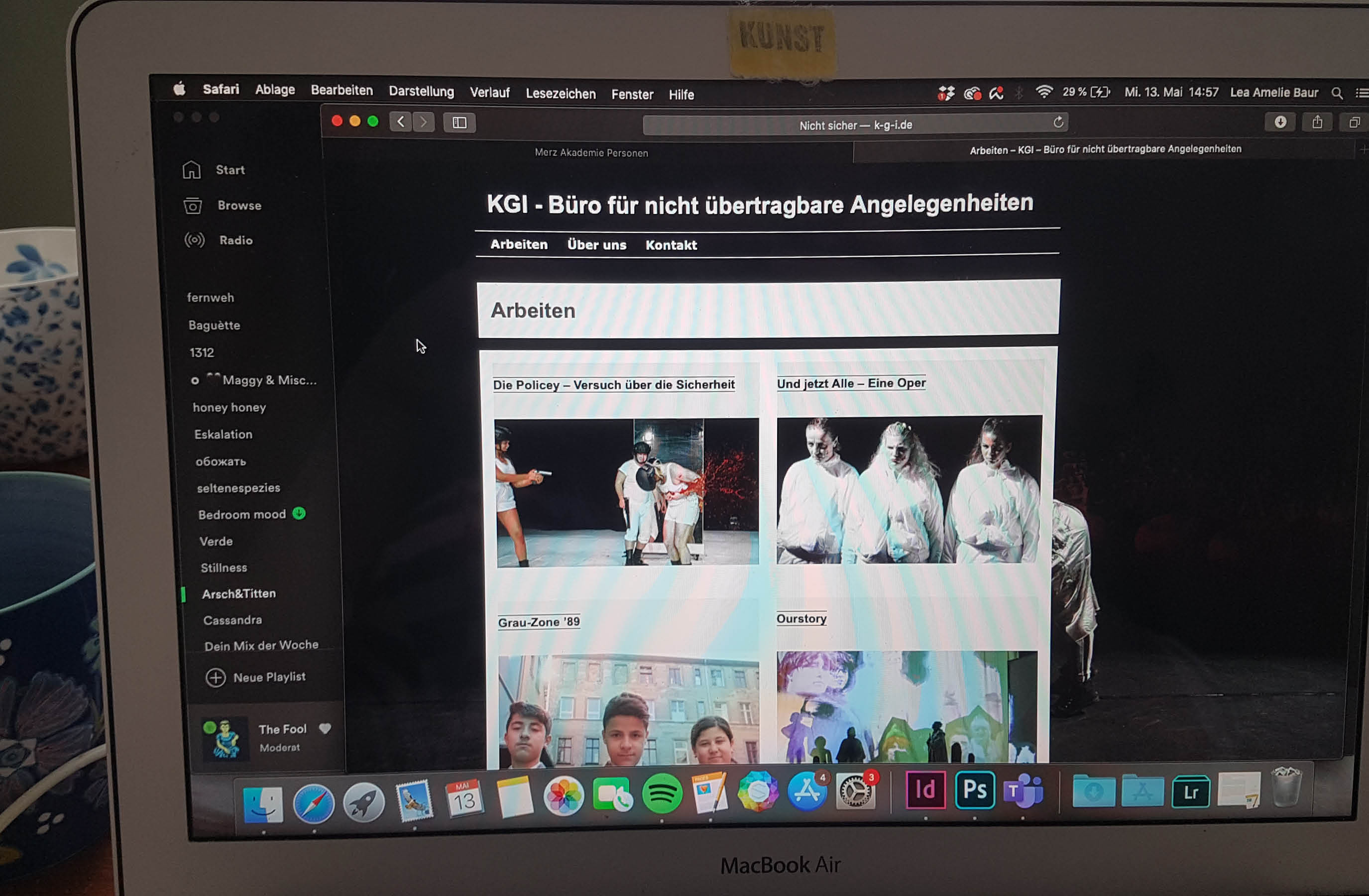Image resolution: width=1369 pixels, height=896 pixels.
Task: Open Browse in Spotify sidebar
Action: [x=222, y=205]
